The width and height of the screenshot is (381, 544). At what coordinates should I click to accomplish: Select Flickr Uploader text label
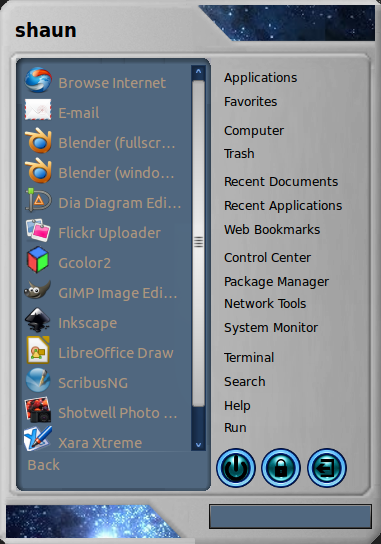pos(109,233)
